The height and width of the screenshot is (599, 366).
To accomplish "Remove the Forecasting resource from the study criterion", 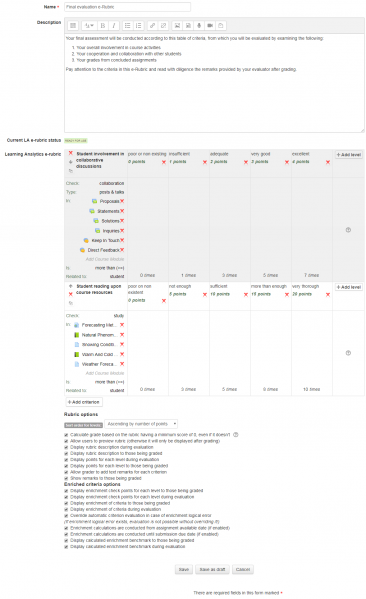I will tap(122, 325).
